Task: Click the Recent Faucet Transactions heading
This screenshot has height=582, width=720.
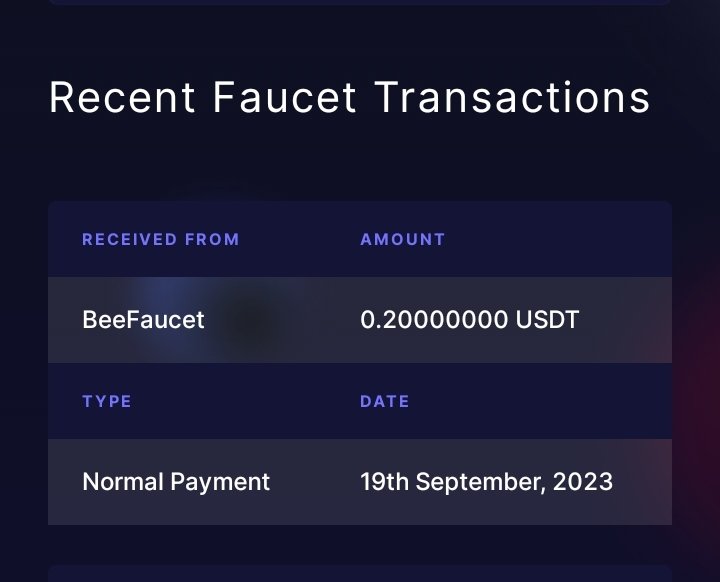Action: [349, 97]
